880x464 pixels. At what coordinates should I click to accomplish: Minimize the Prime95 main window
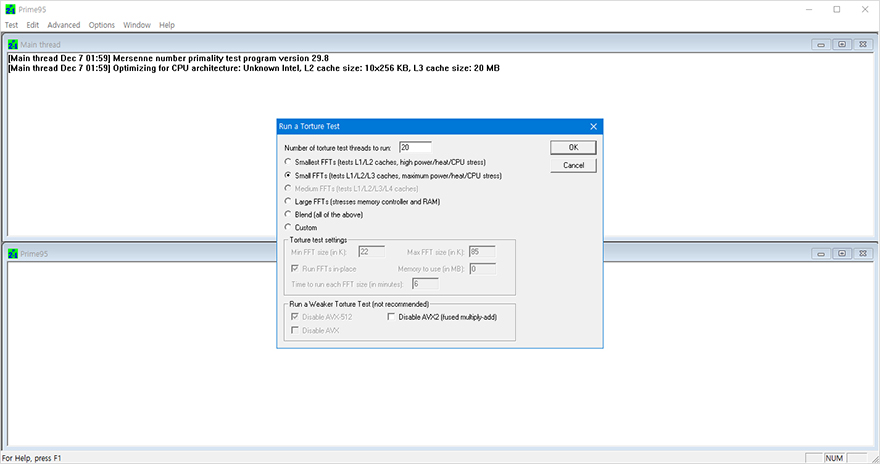[809, 10]
